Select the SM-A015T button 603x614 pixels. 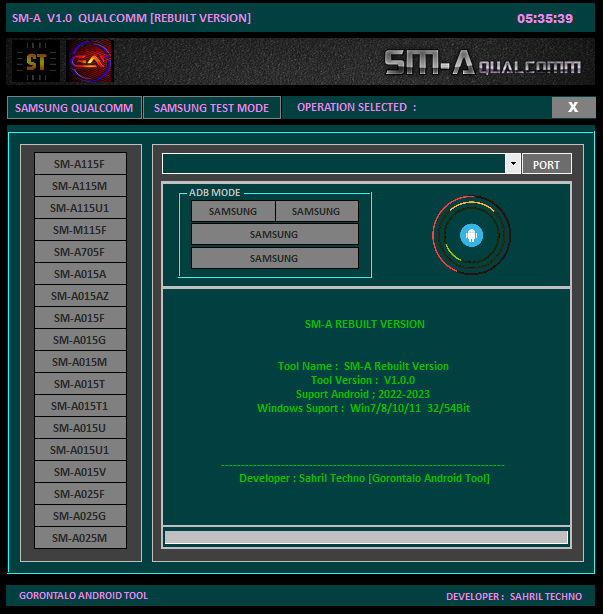click(80, 384)
